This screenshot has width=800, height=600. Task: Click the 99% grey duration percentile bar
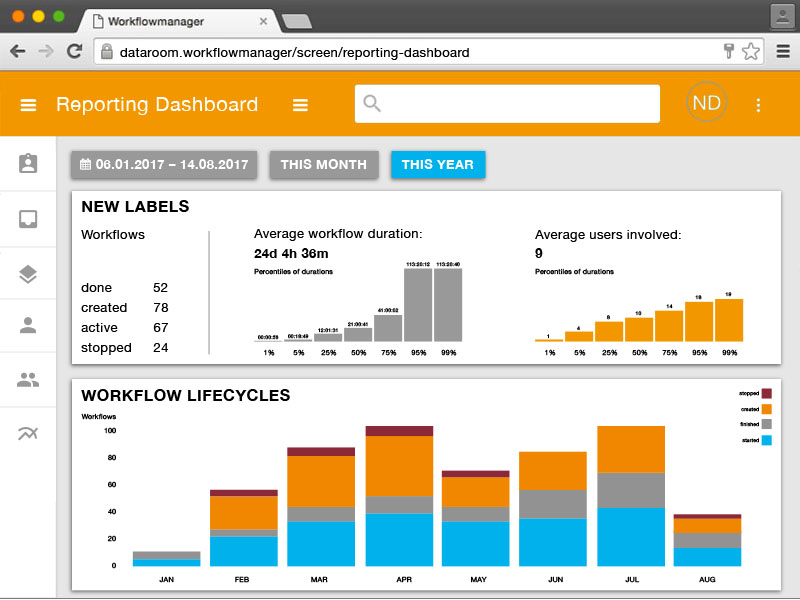(448, 305)
